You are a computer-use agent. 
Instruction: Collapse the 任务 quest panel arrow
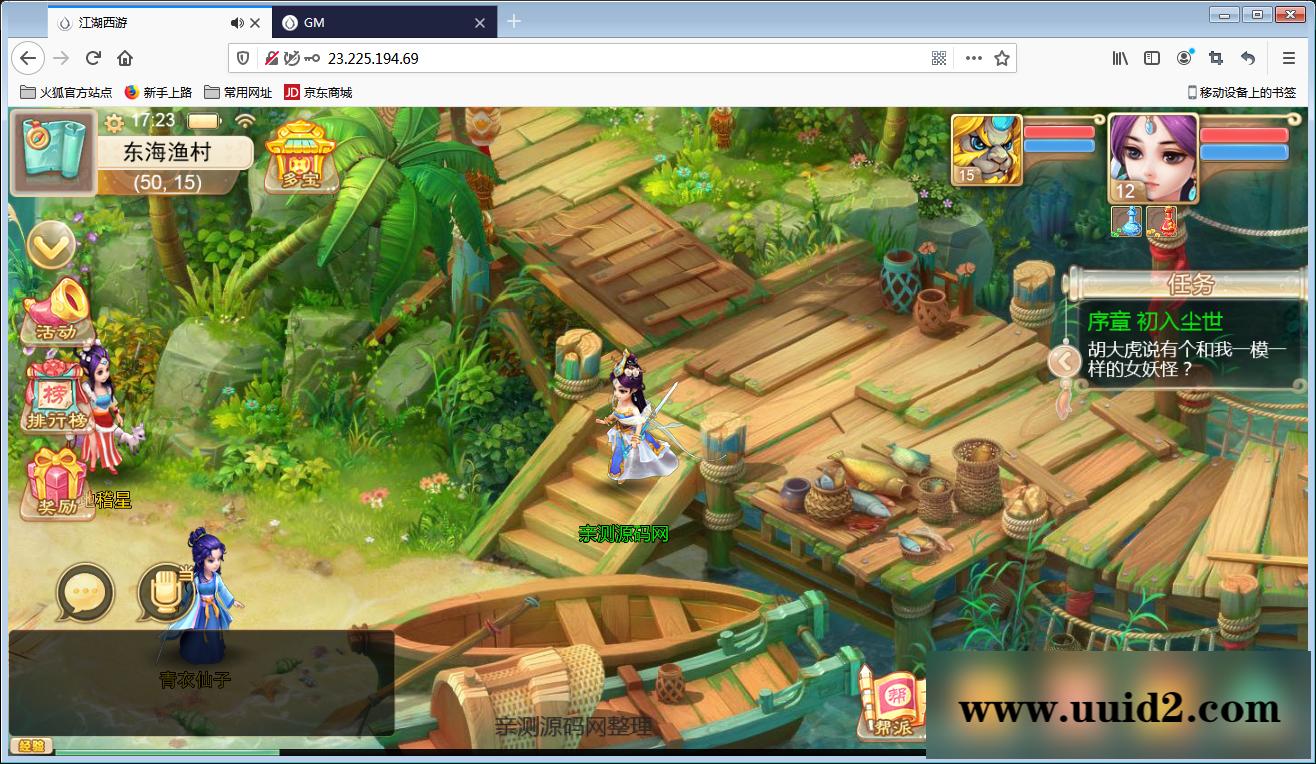(x=1066, y=360)
